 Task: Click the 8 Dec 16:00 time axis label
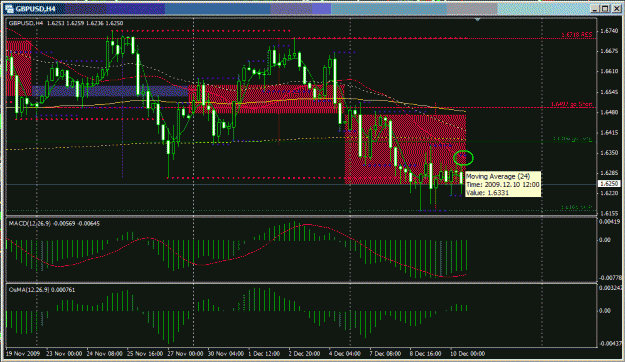click(x=425, y=354)
